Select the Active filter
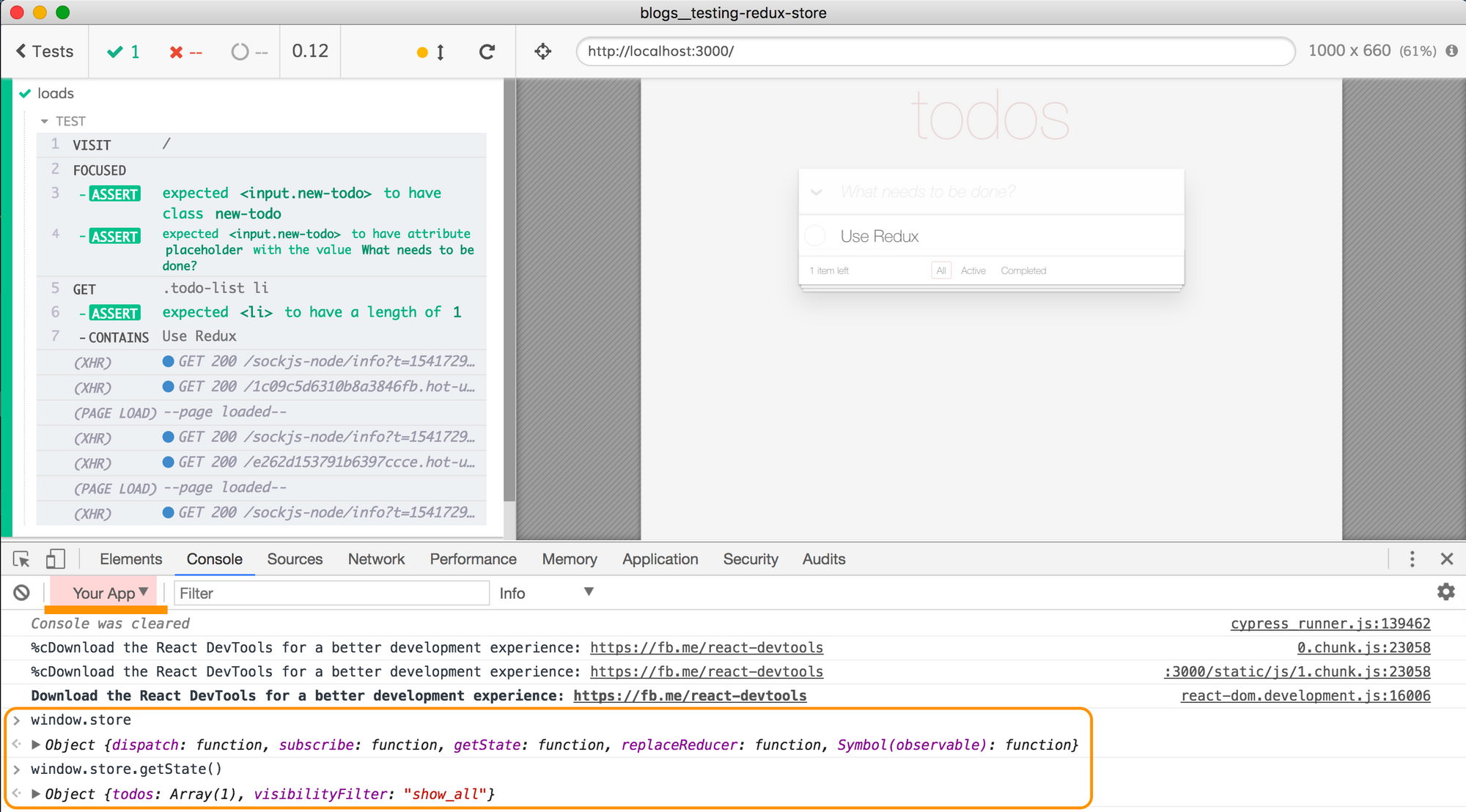The width and height of the screenshot is (1466, 812). (973, 270)
